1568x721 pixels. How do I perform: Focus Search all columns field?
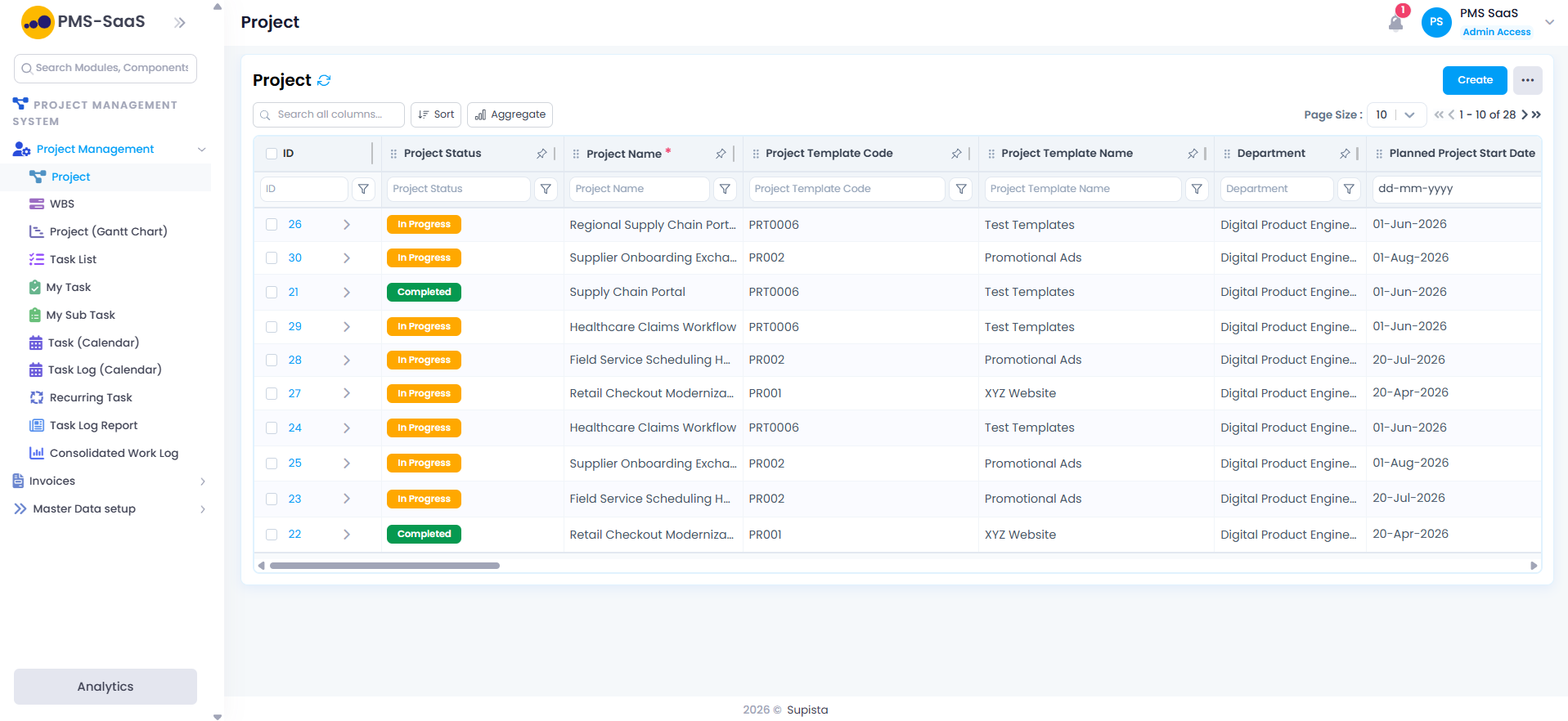tap(329, 114)
